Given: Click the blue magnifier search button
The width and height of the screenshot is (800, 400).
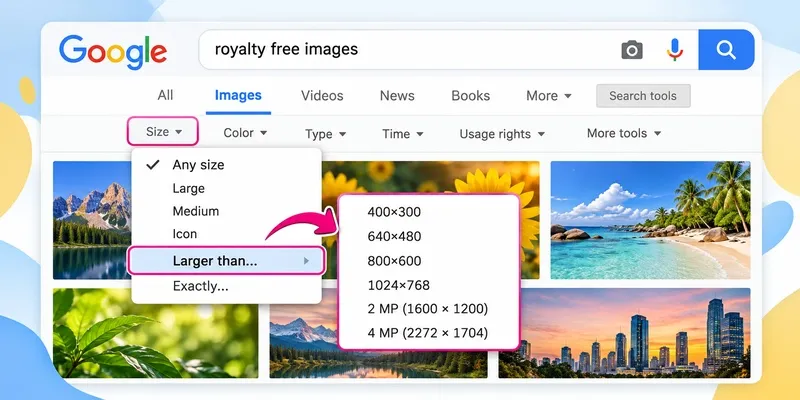Looking at the screenshot, I should (726, 49).
